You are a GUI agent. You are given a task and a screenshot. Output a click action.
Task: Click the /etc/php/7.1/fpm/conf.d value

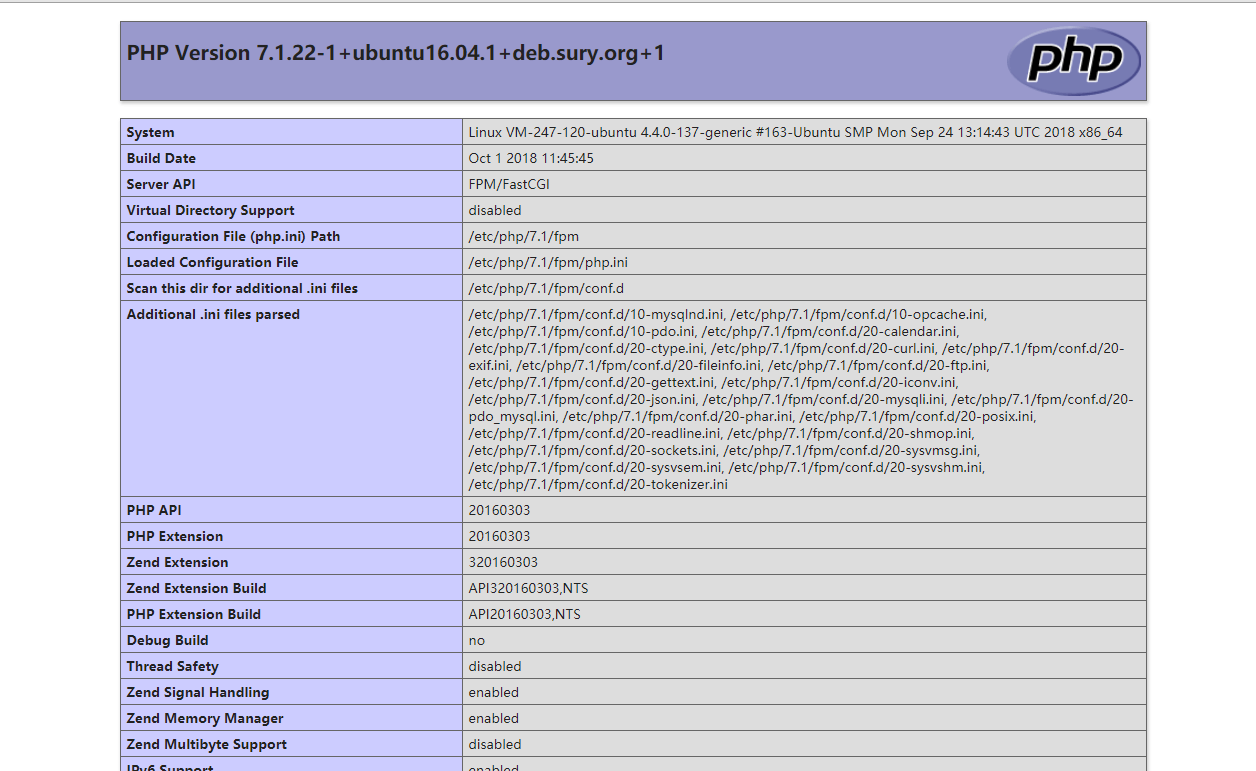point(546,288)
